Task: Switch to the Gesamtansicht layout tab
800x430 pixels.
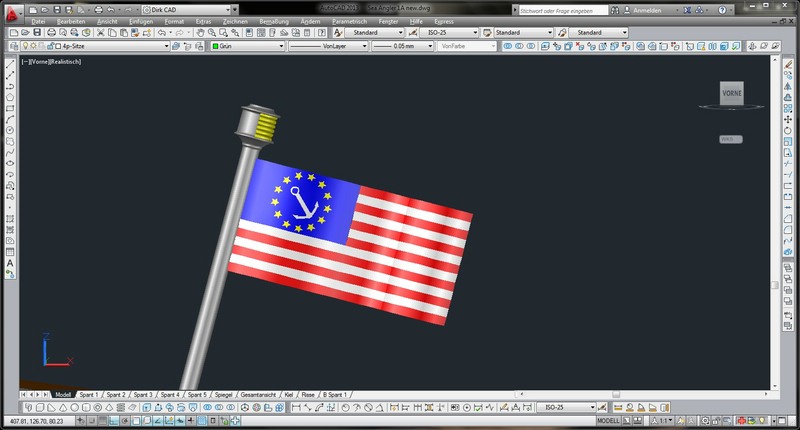Action: click(x=258, y=395)
